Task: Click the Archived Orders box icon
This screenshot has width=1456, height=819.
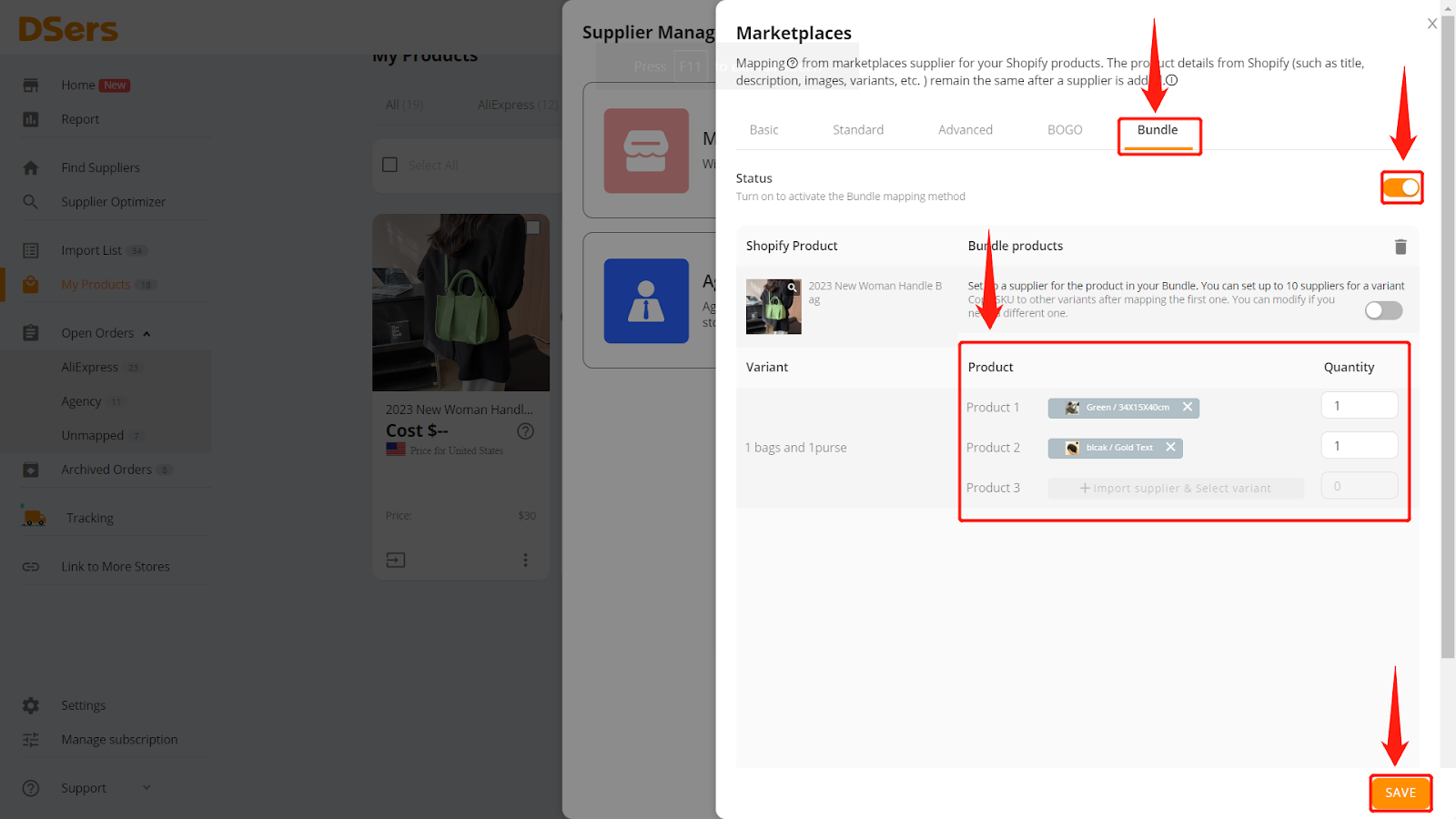Action: click(x=31, y=470)
